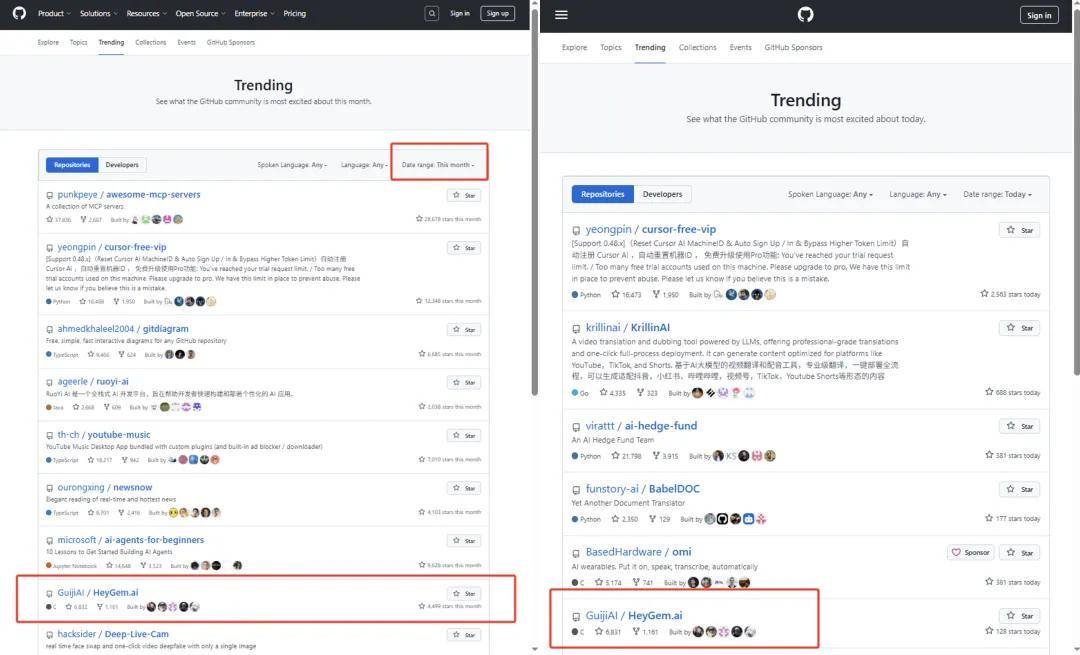1080x655 pixels.
Task: Switch to Developers in the right window
Action: tap(663, 194)
